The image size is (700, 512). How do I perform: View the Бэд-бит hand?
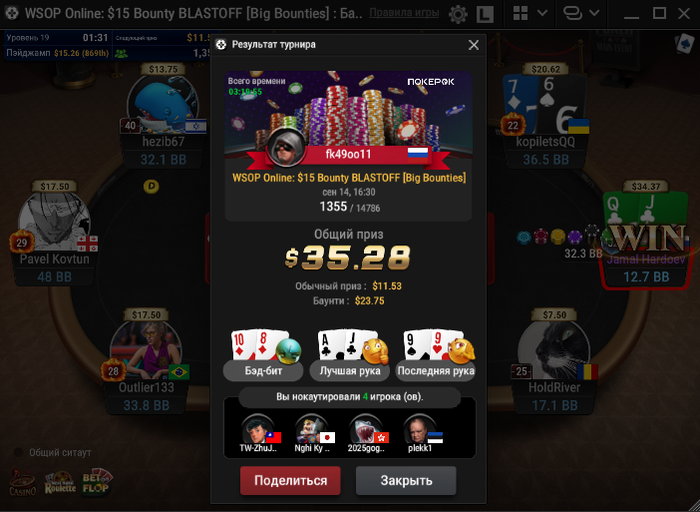coord(263,355)
